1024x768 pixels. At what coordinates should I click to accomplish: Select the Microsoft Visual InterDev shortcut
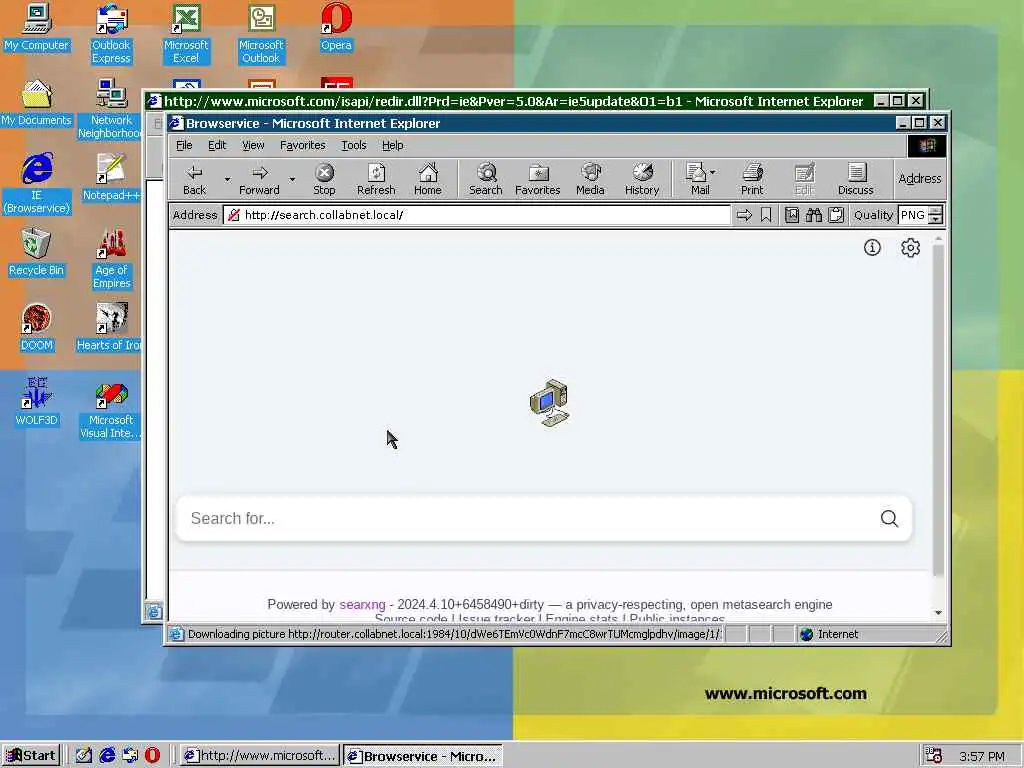[x=110, y=410]
